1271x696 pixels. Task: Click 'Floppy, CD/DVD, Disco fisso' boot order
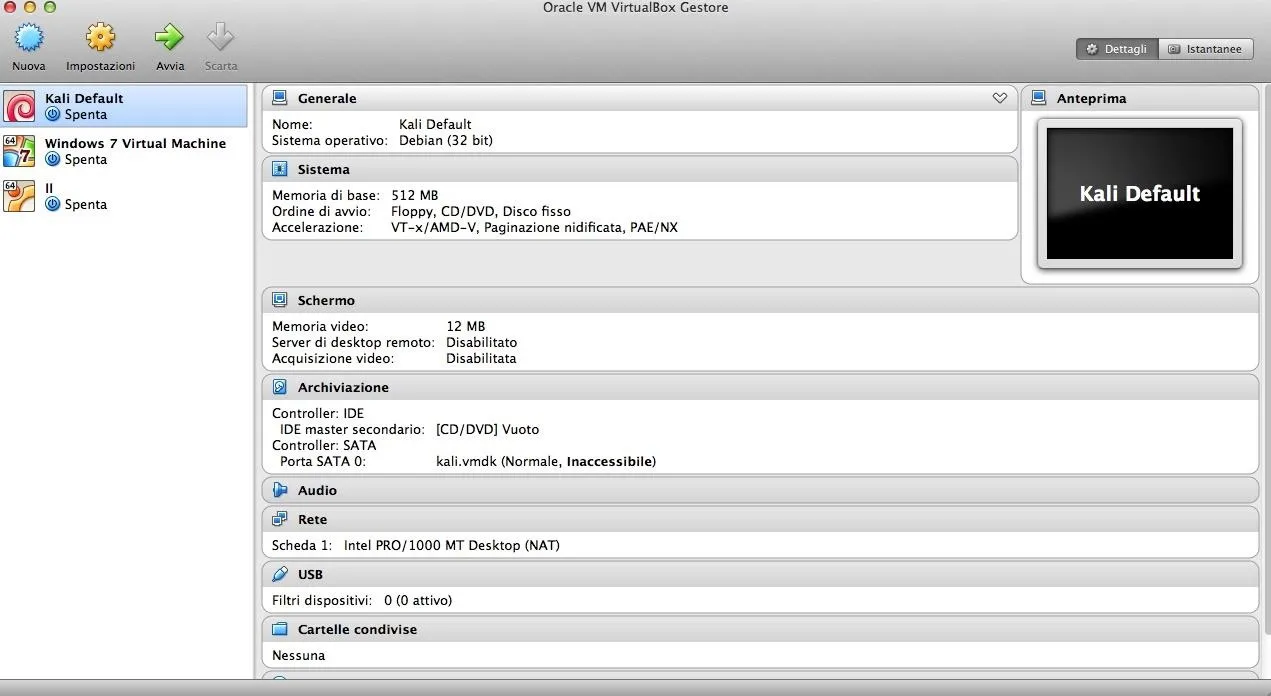click(481, 211)
